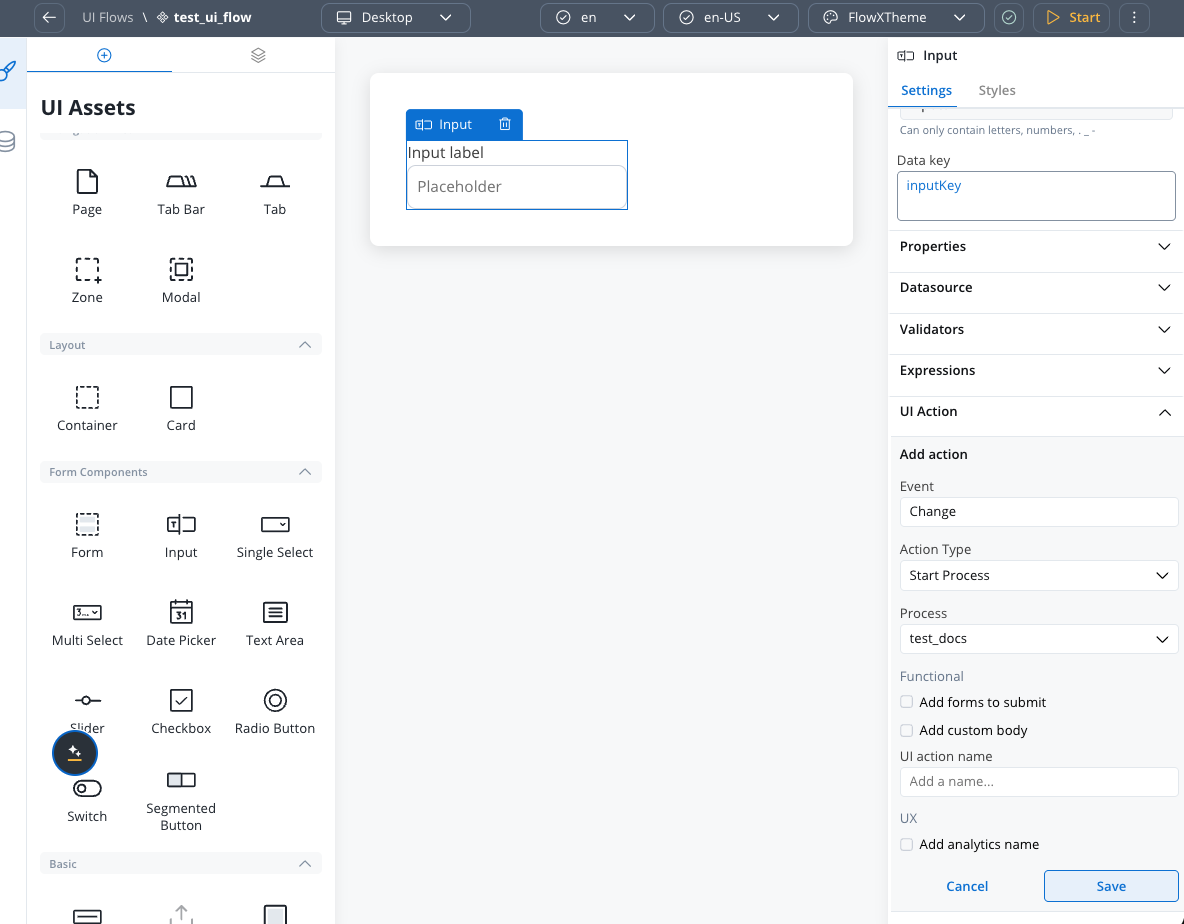Open the three-dot more options menu
1184x924 pixels.
click(x=1133, y=17)
